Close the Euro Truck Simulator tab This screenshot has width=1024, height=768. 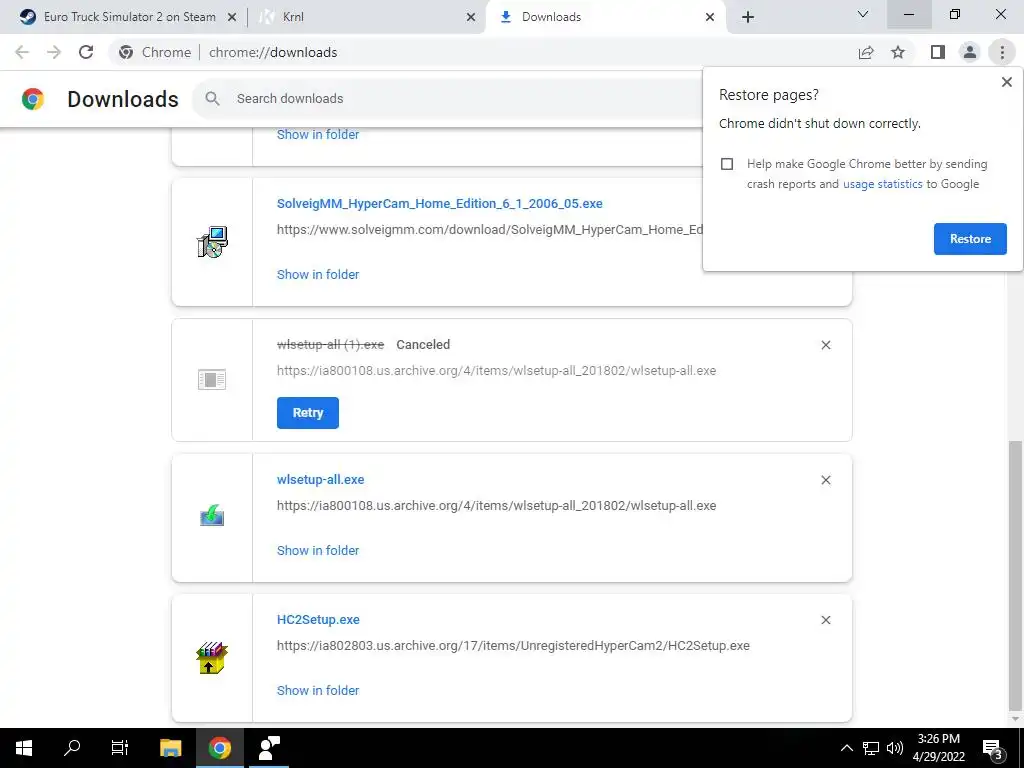pyautogui.click(x=232, y=17)
